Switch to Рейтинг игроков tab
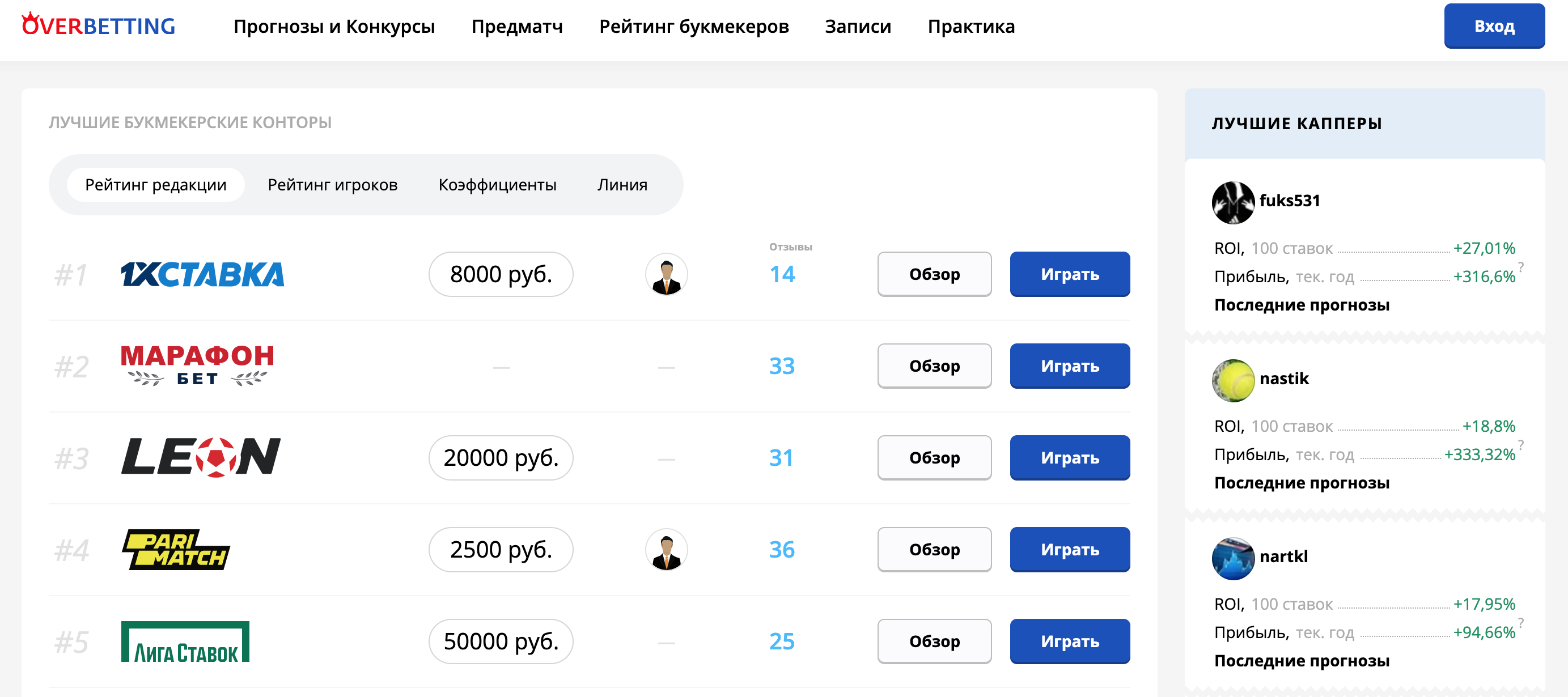This screenshot has width=1568, height=697. [x=332, y=184]
